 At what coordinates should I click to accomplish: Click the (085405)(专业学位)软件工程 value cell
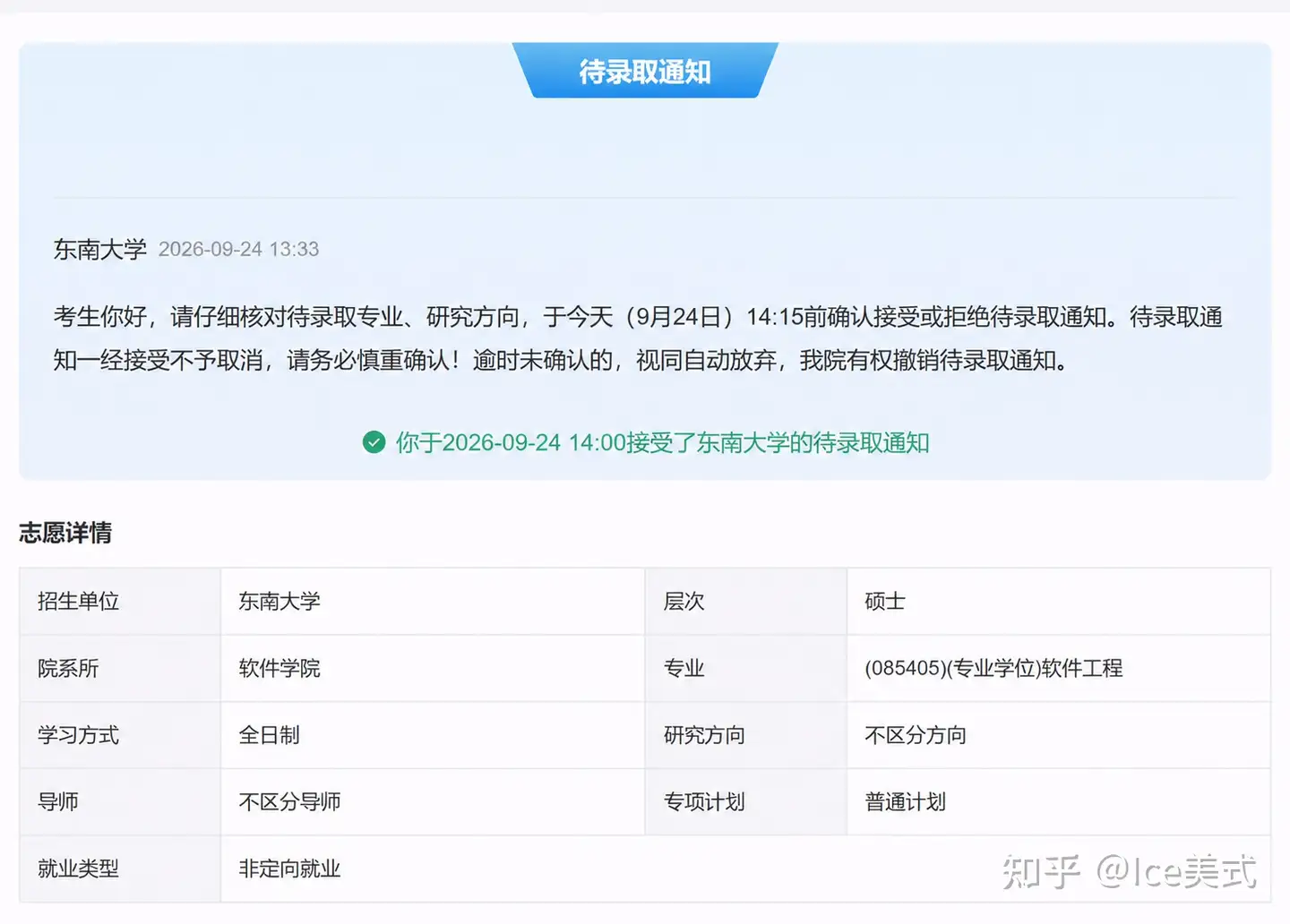coord(1059,669)
